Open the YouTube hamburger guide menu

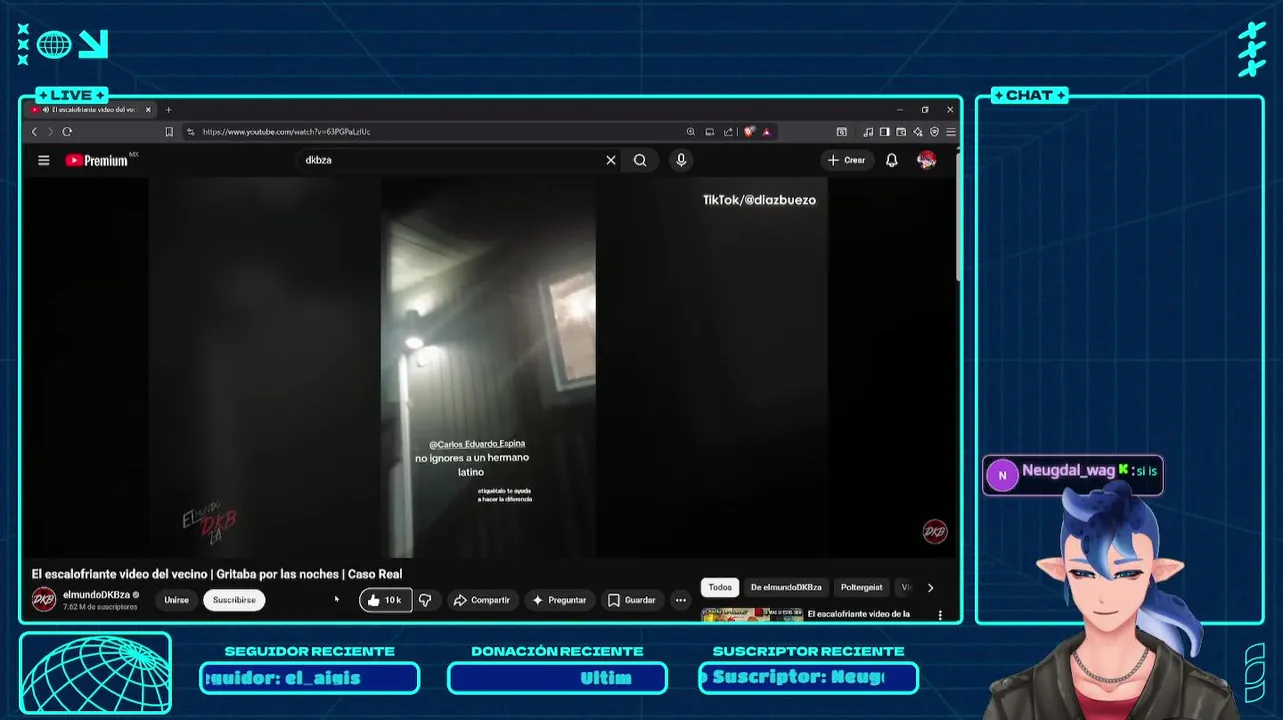[x=44, y=160]
